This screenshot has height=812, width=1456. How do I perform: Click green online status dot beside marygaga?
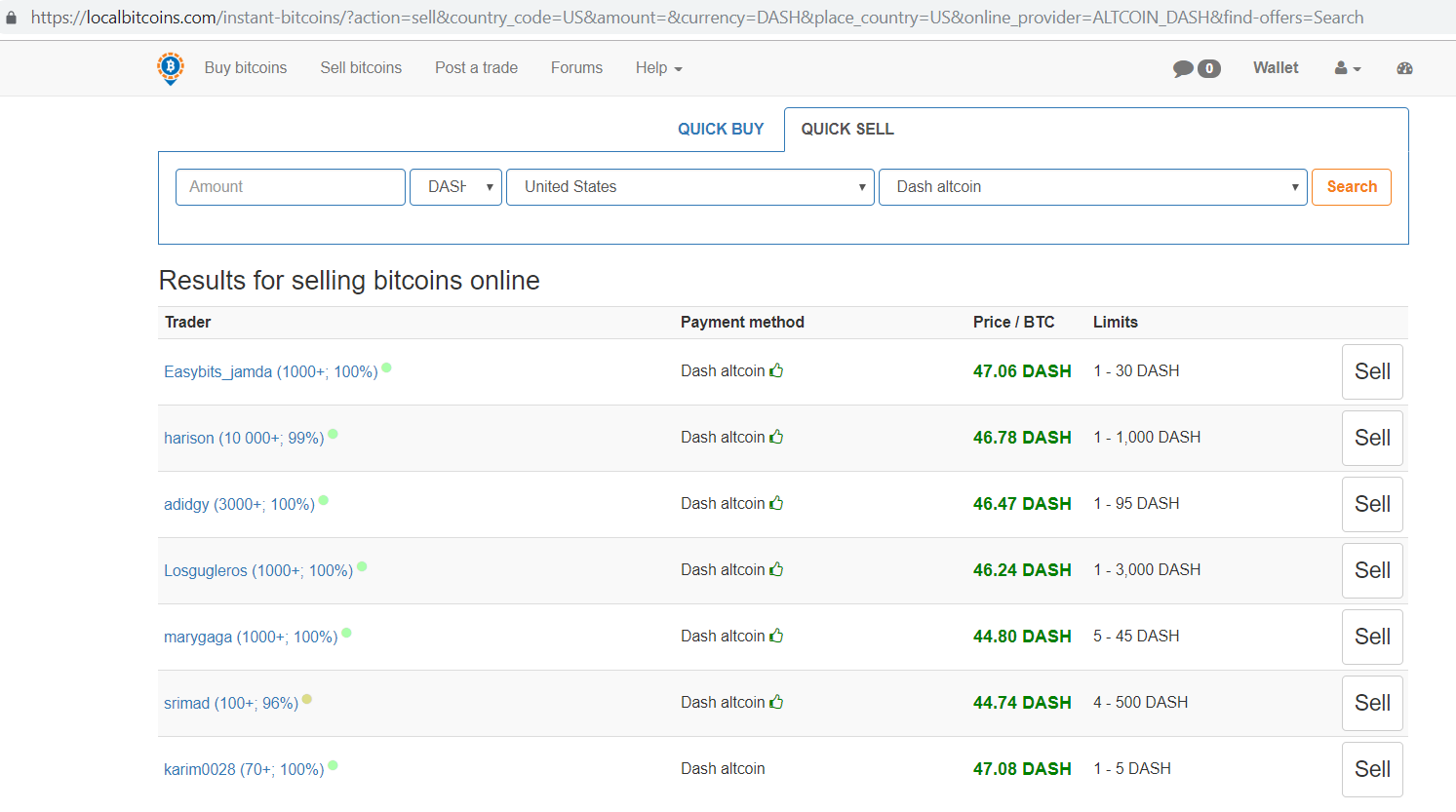click(346, 633)
